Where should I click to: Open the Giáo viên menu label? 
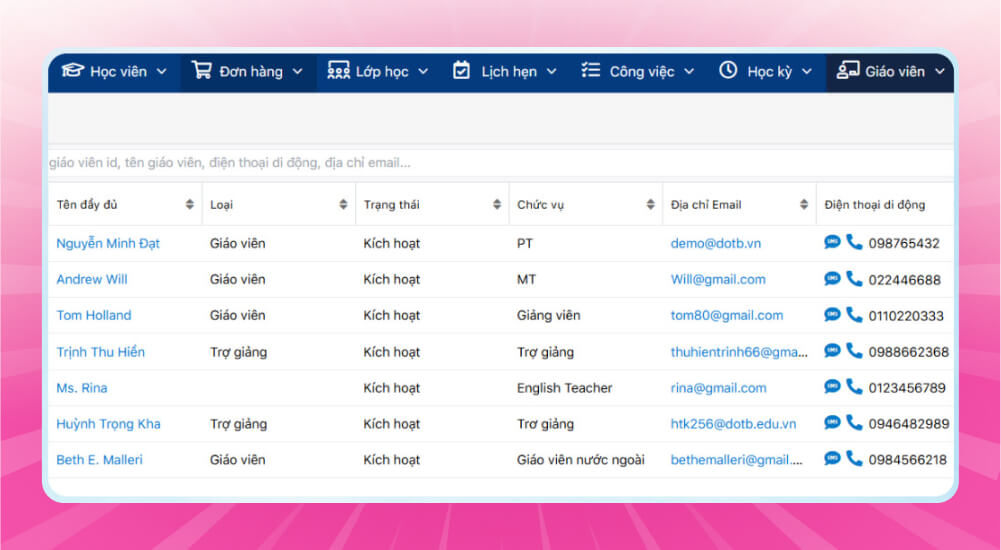pos(895,71)
